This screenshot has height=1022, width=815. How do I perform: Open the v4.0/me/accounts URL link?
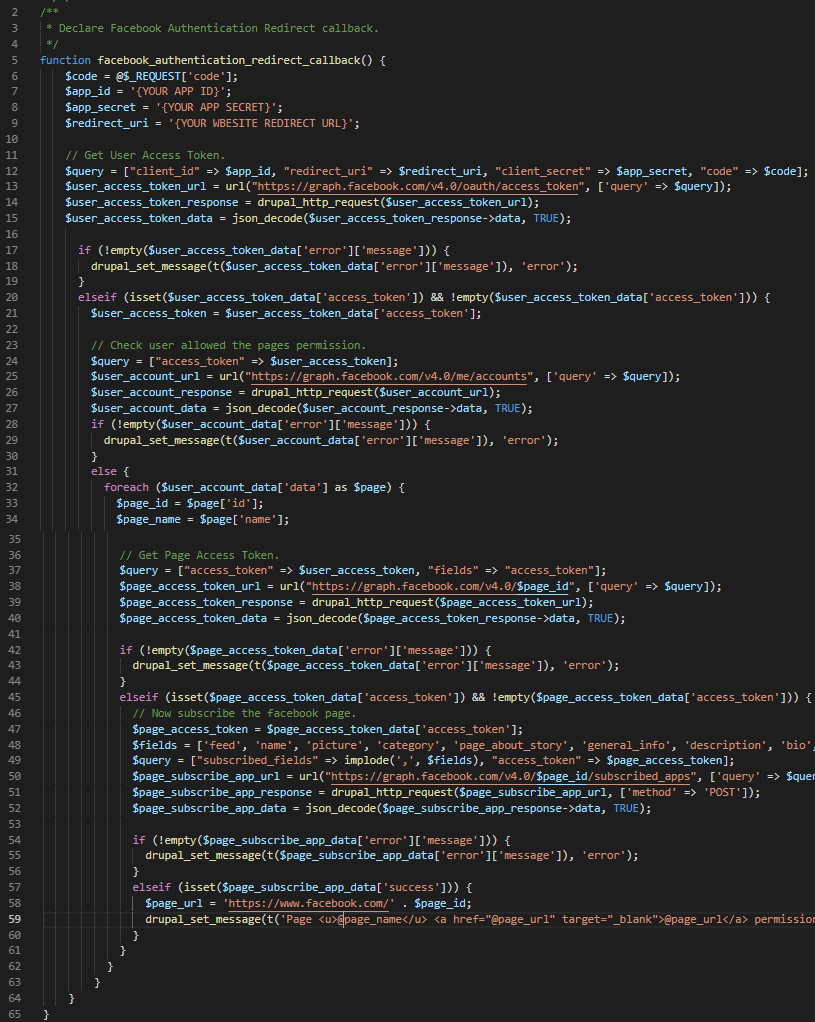tap(389, 376)
